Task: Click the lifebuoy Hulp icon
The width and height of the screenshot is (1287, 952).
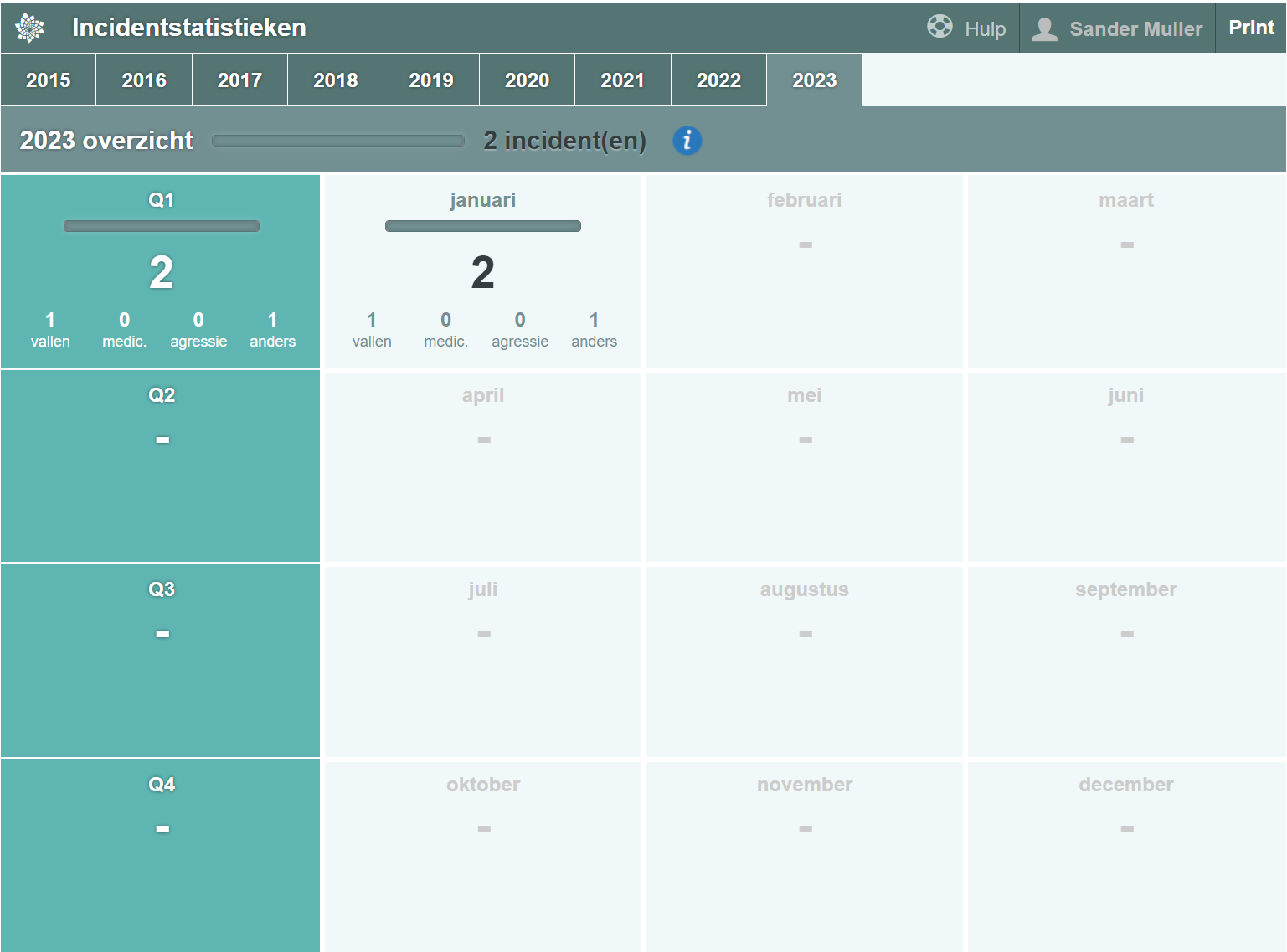Action: point(940,27)
